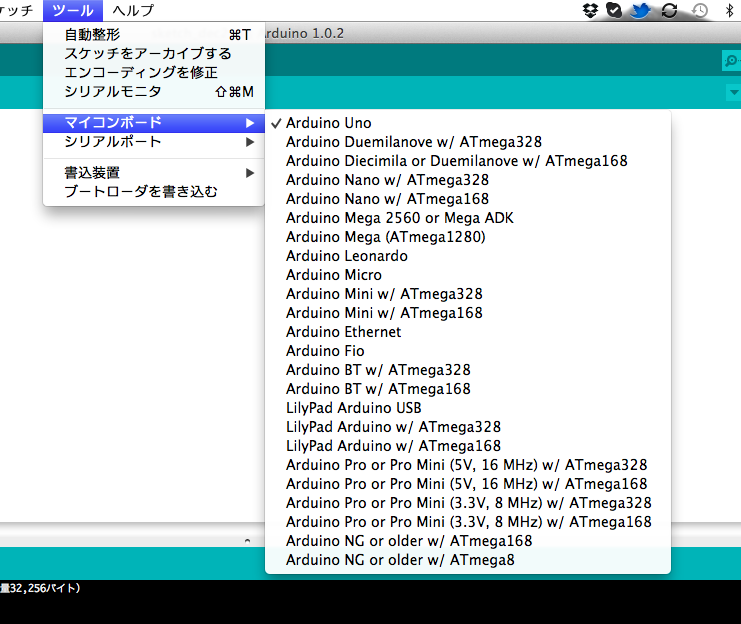Choose LilyPad Arduino USB
This screenshot has width=741, height=624.
[x=468, y=408]
